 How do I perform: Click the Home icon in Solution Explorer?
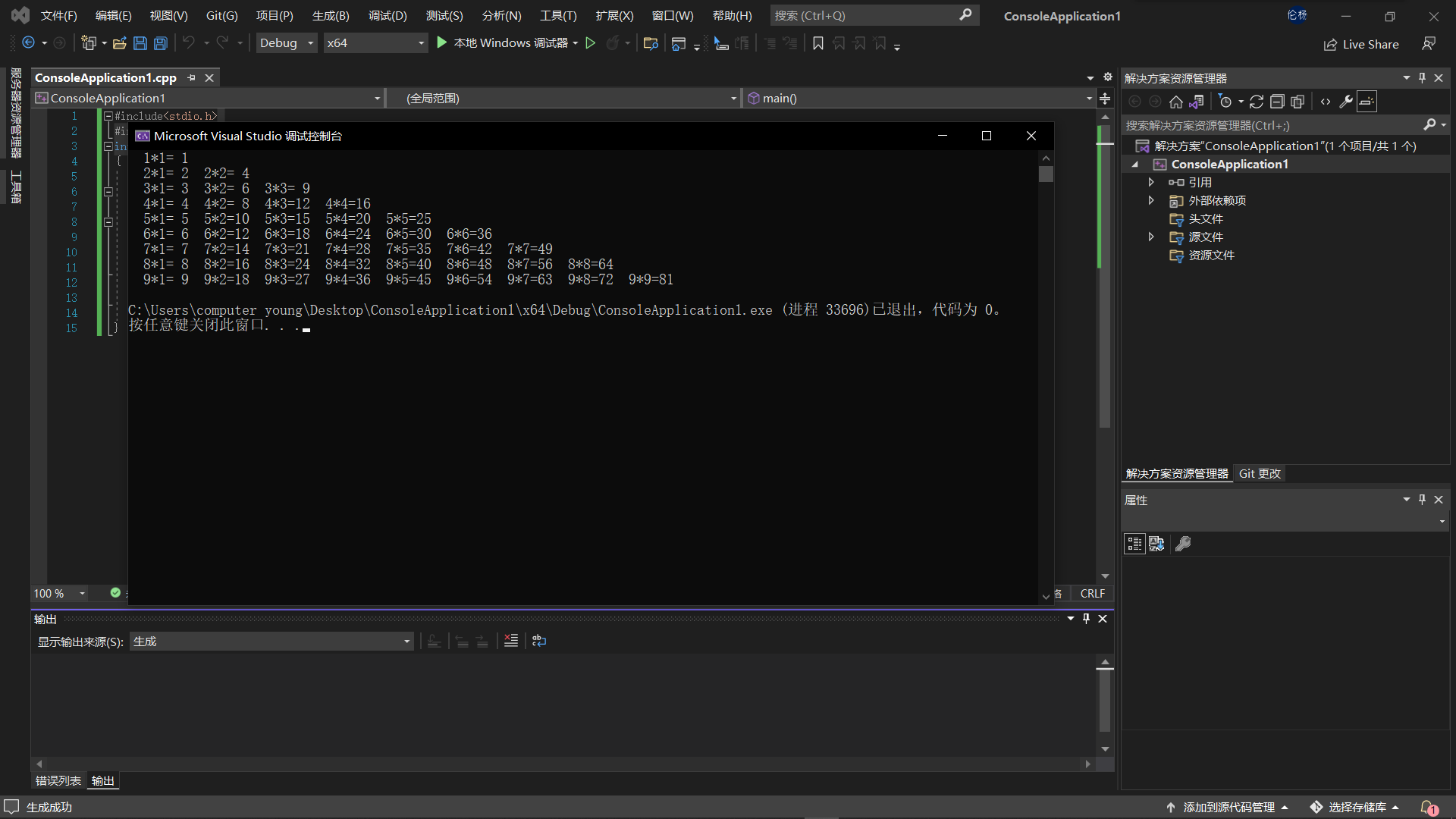(x=1175, y=102)
